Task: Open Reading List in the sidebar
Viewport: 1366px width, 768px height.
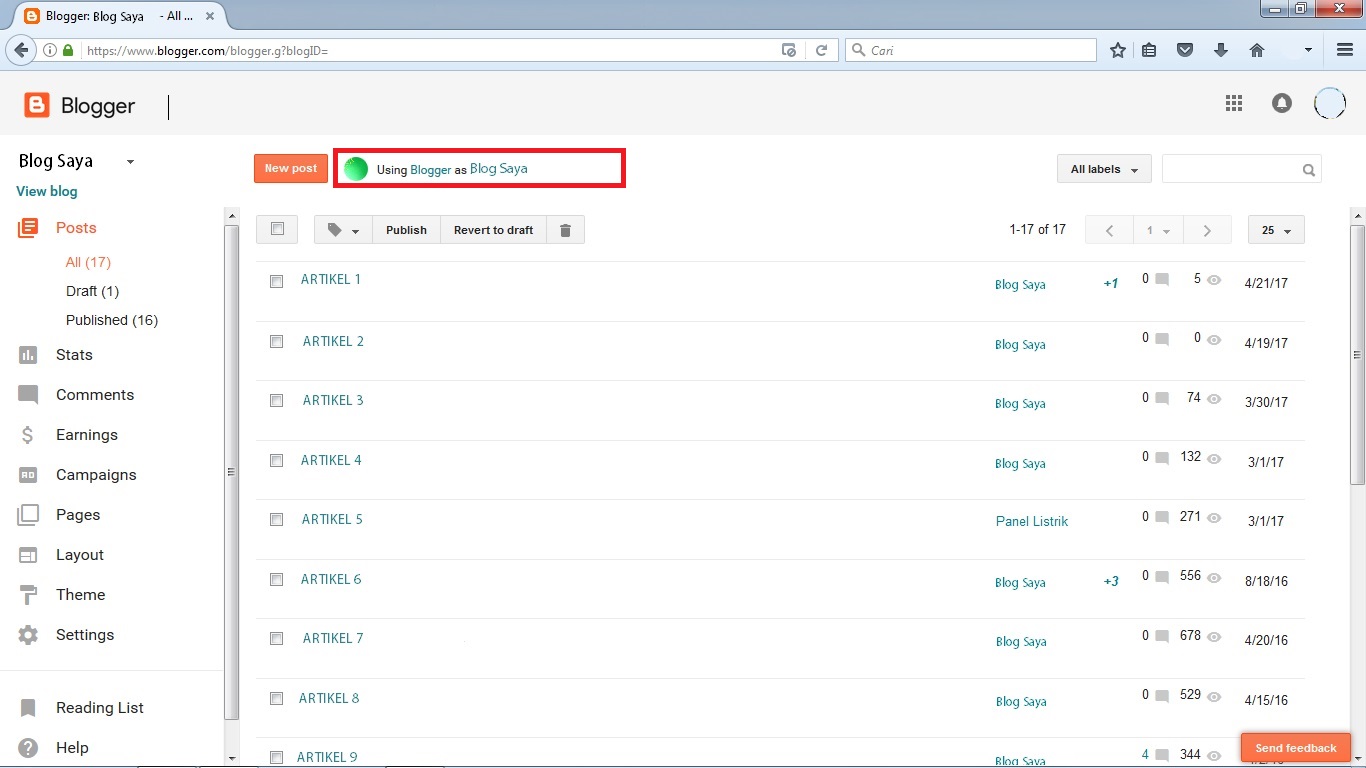Action: pyautogui.click(x=100, y=708)
